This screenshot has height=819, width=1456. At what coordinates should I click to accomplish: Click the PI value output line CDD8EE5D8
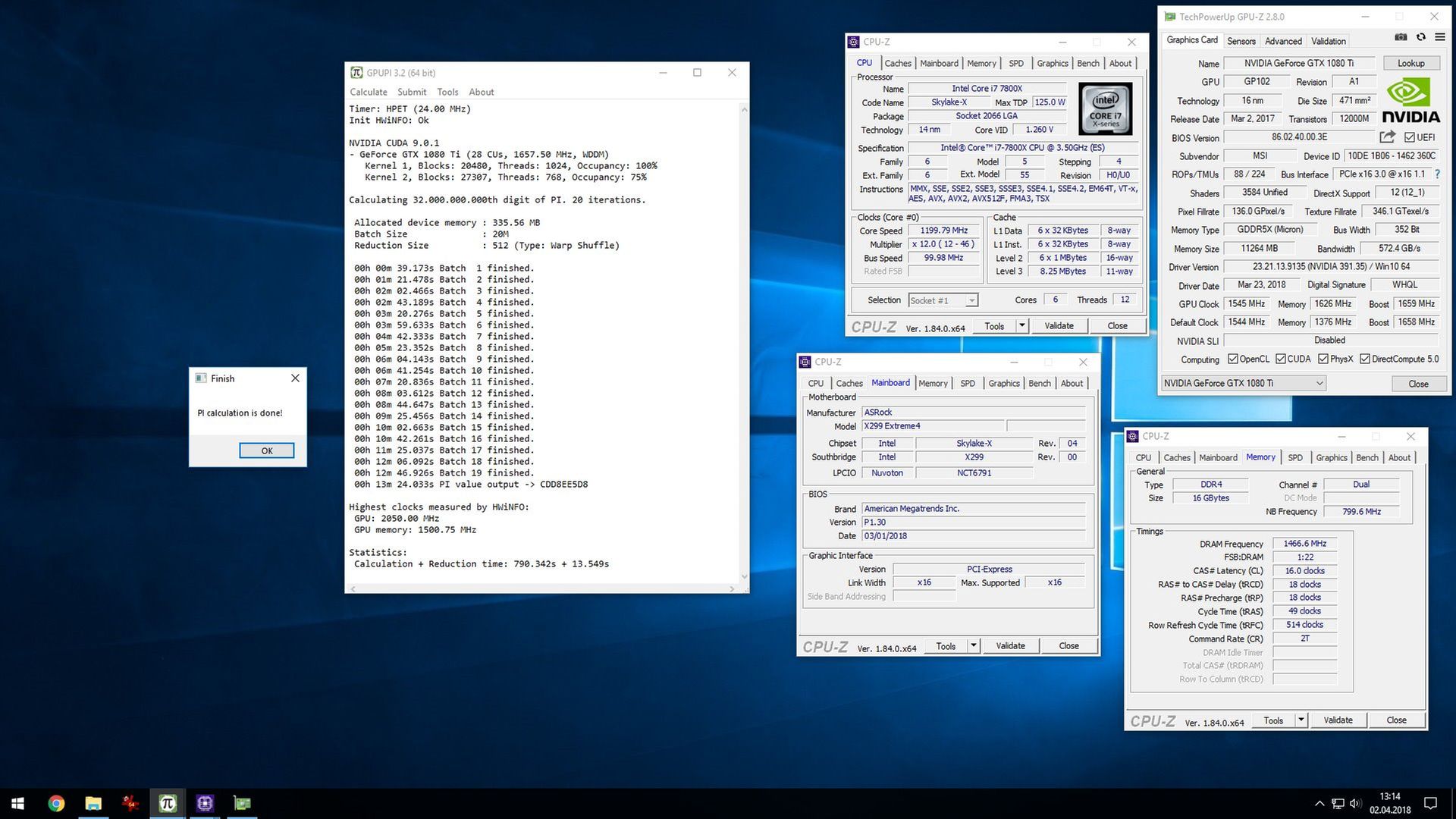point(471,485)
